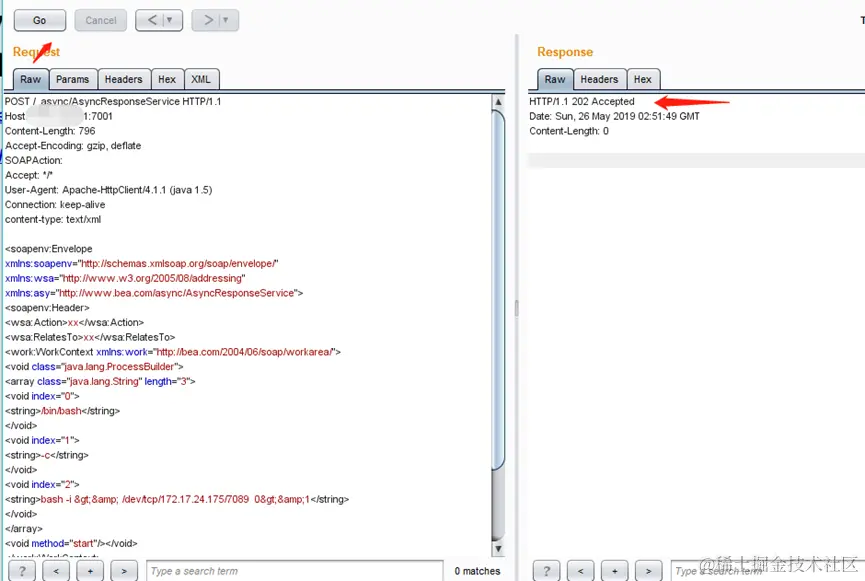Click the Connection: keep-alive line
This screenshot has height=581, width=865.
[x=55, y=205]
